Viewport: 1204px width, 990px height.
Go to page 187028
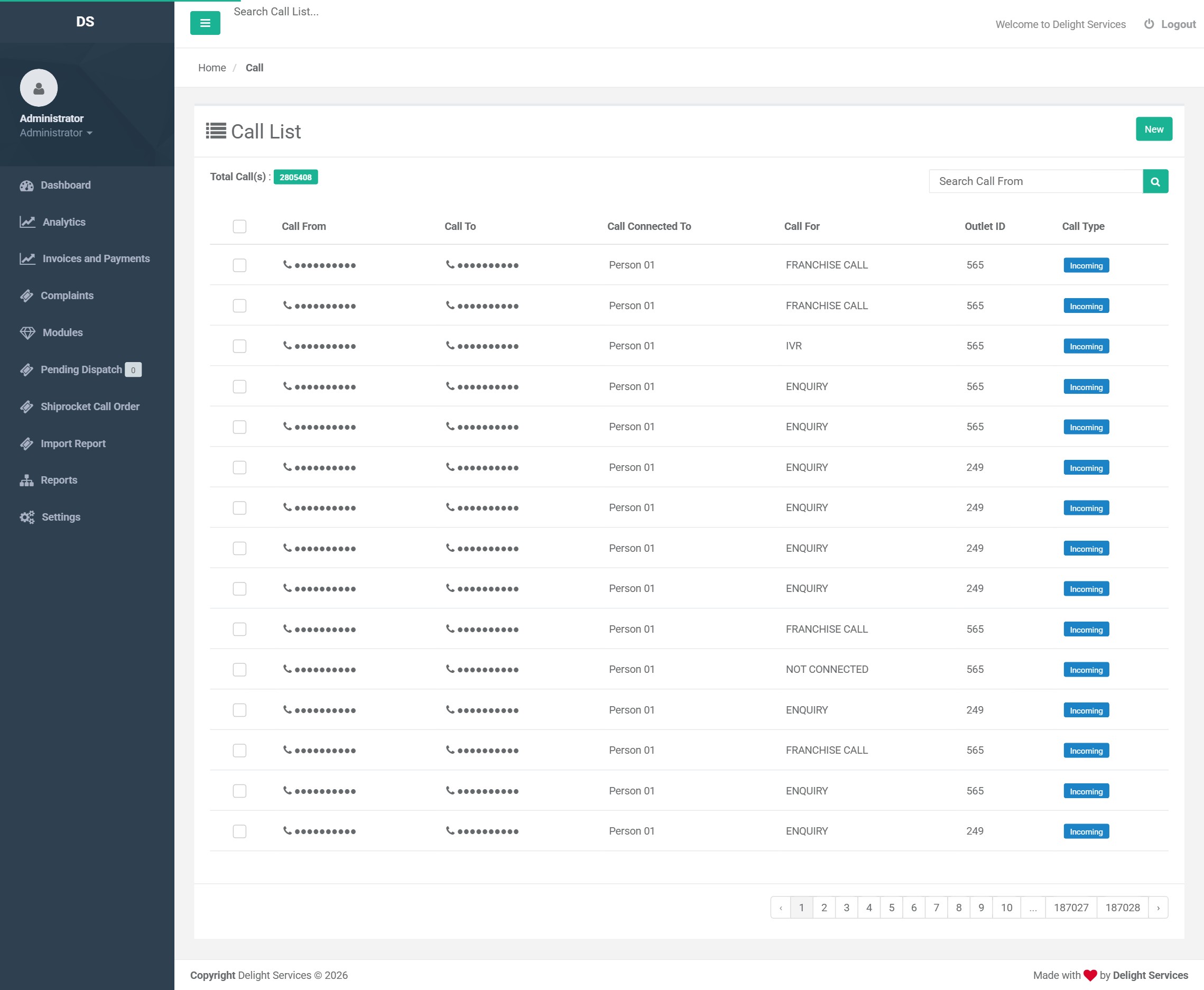click(1123, 908)
